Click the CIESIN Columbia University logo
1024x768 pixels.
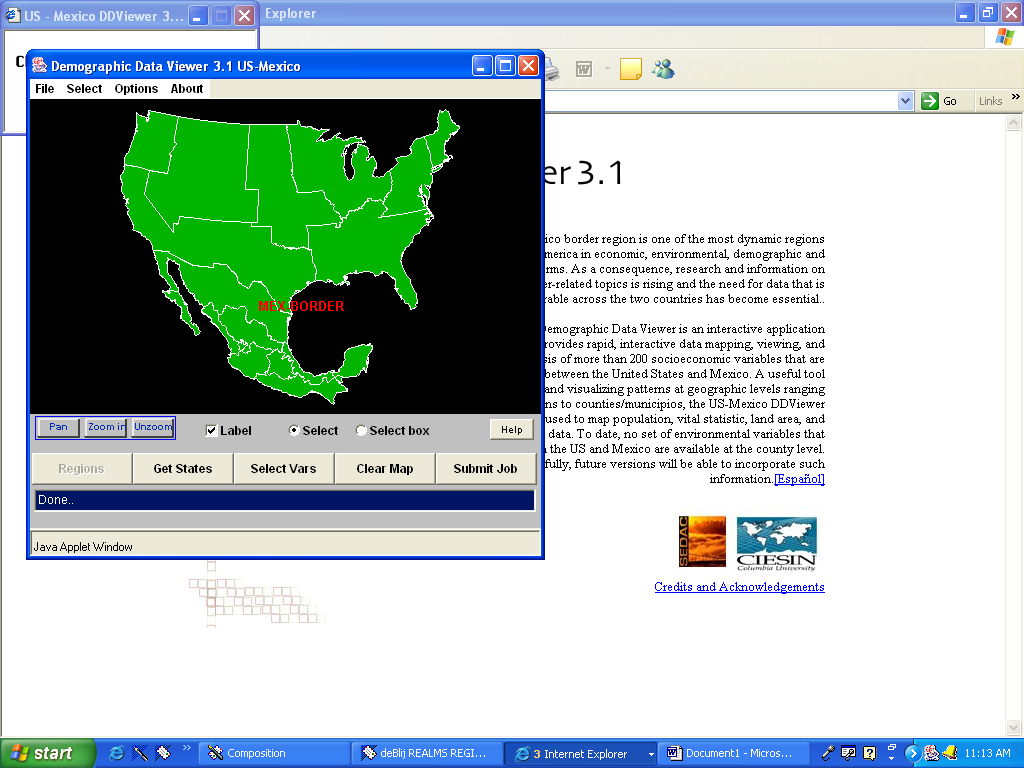[776, 544]
